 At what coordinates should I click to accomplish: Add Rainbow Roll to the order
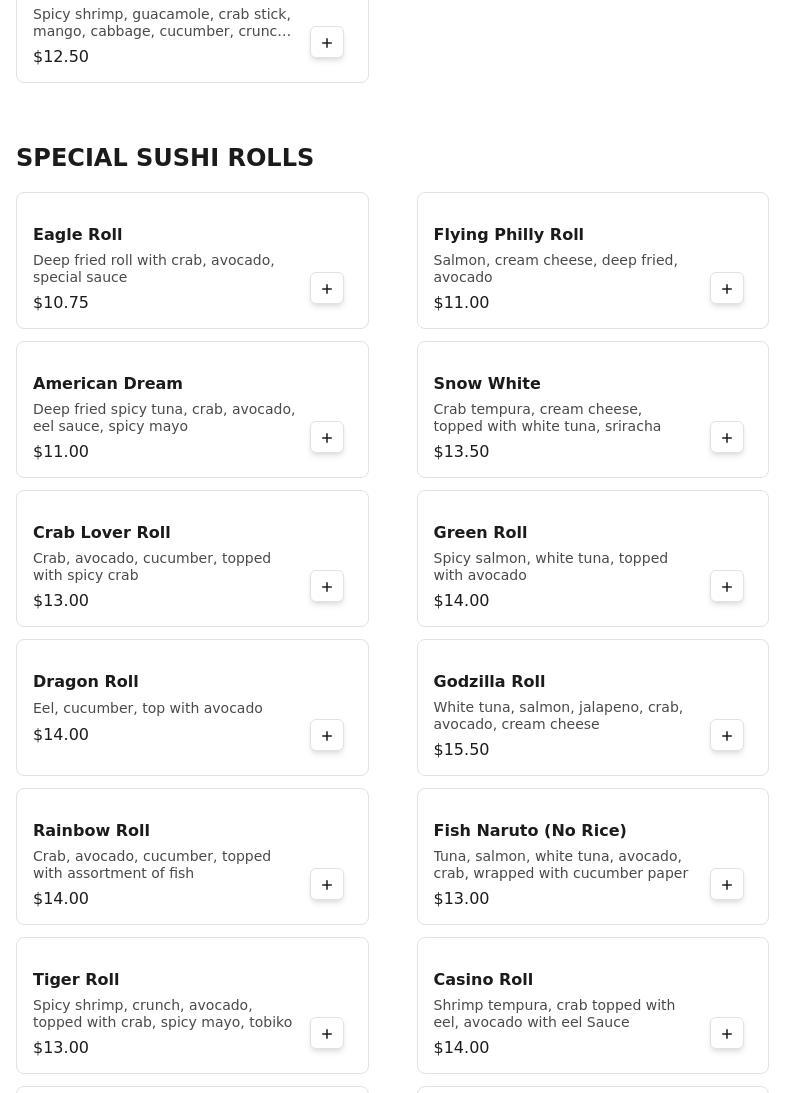[327, 885]
